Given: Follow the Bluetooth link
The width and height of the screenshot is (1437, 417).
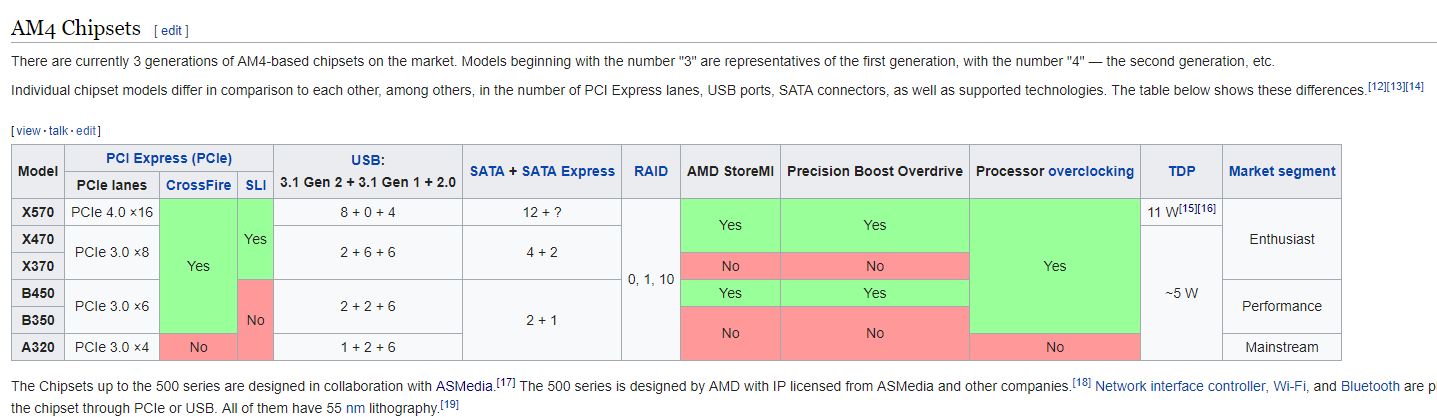Looking at the screenshot, I should (x=1370, y=386).
